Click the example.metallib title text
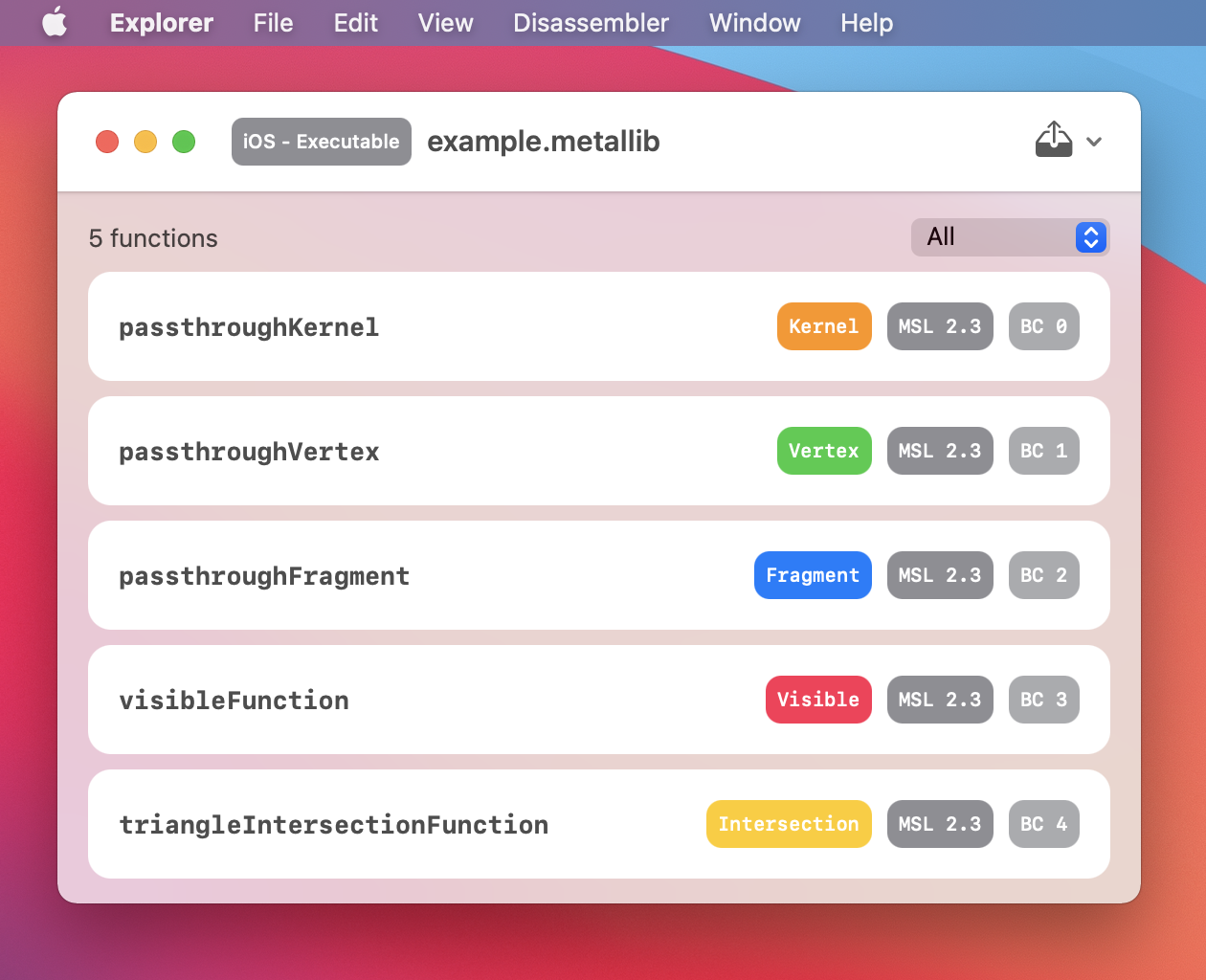The width and height of the screenshot is (1206, 980). tap(544, 141)
